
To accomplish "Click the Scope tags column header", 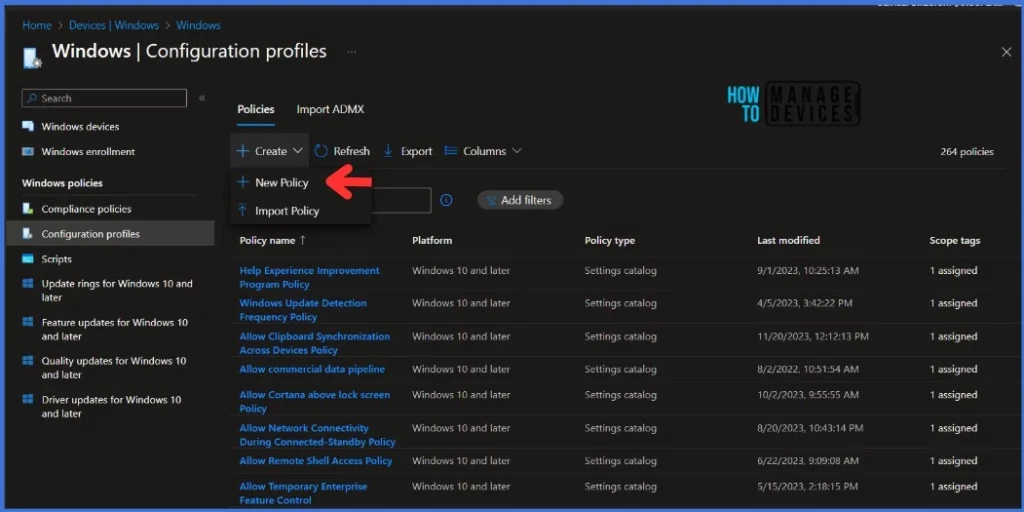I will (x=955, y=240).
